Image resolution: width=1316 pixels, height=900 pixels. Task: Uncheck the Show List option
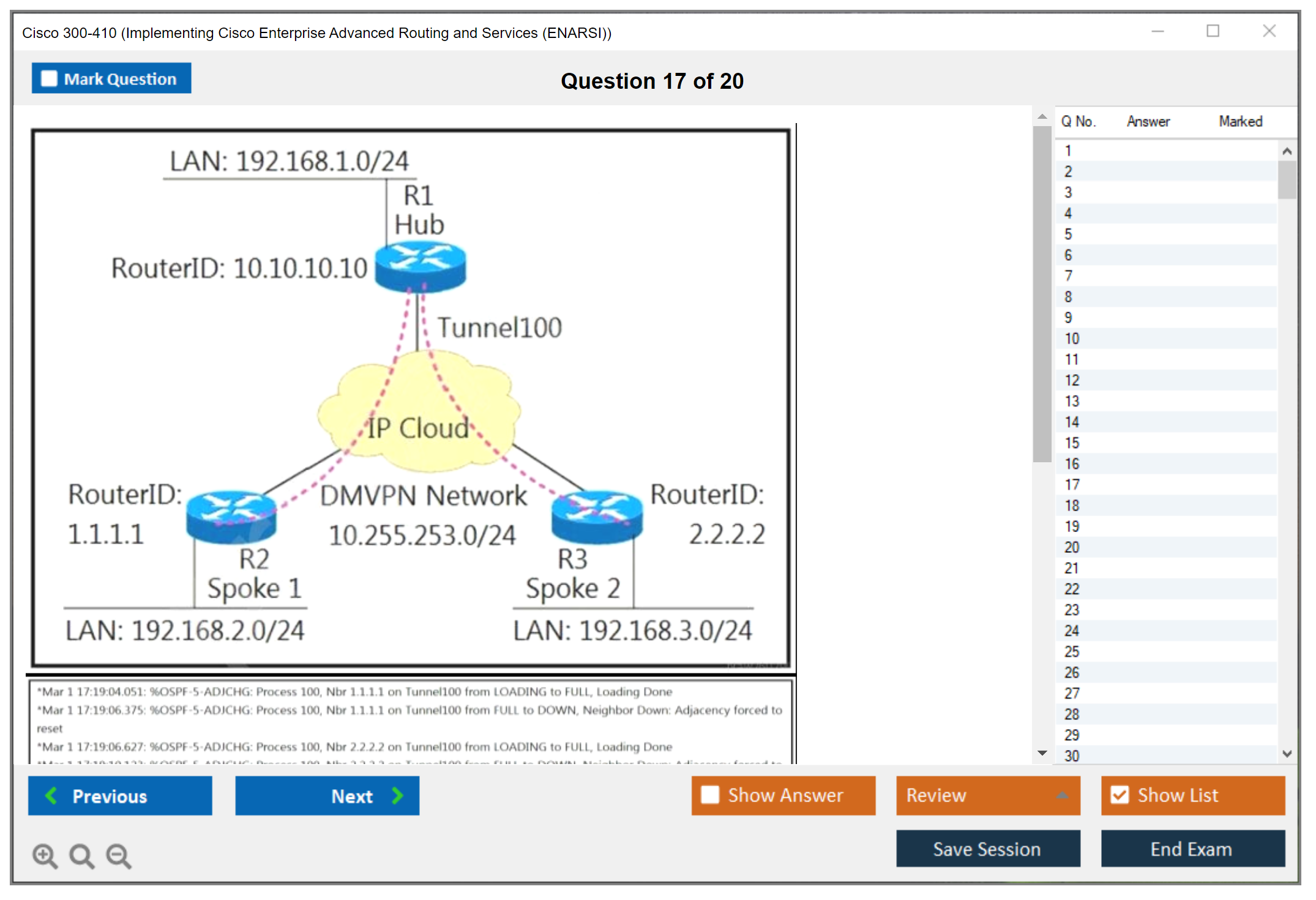point(1120,795)
